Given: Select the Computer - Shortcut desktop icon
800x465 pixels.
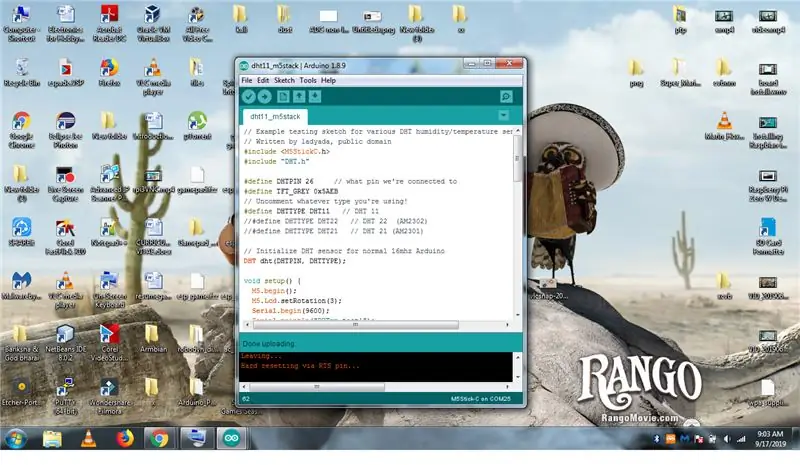Looking at the screenshot, I should tap(21, 23).
